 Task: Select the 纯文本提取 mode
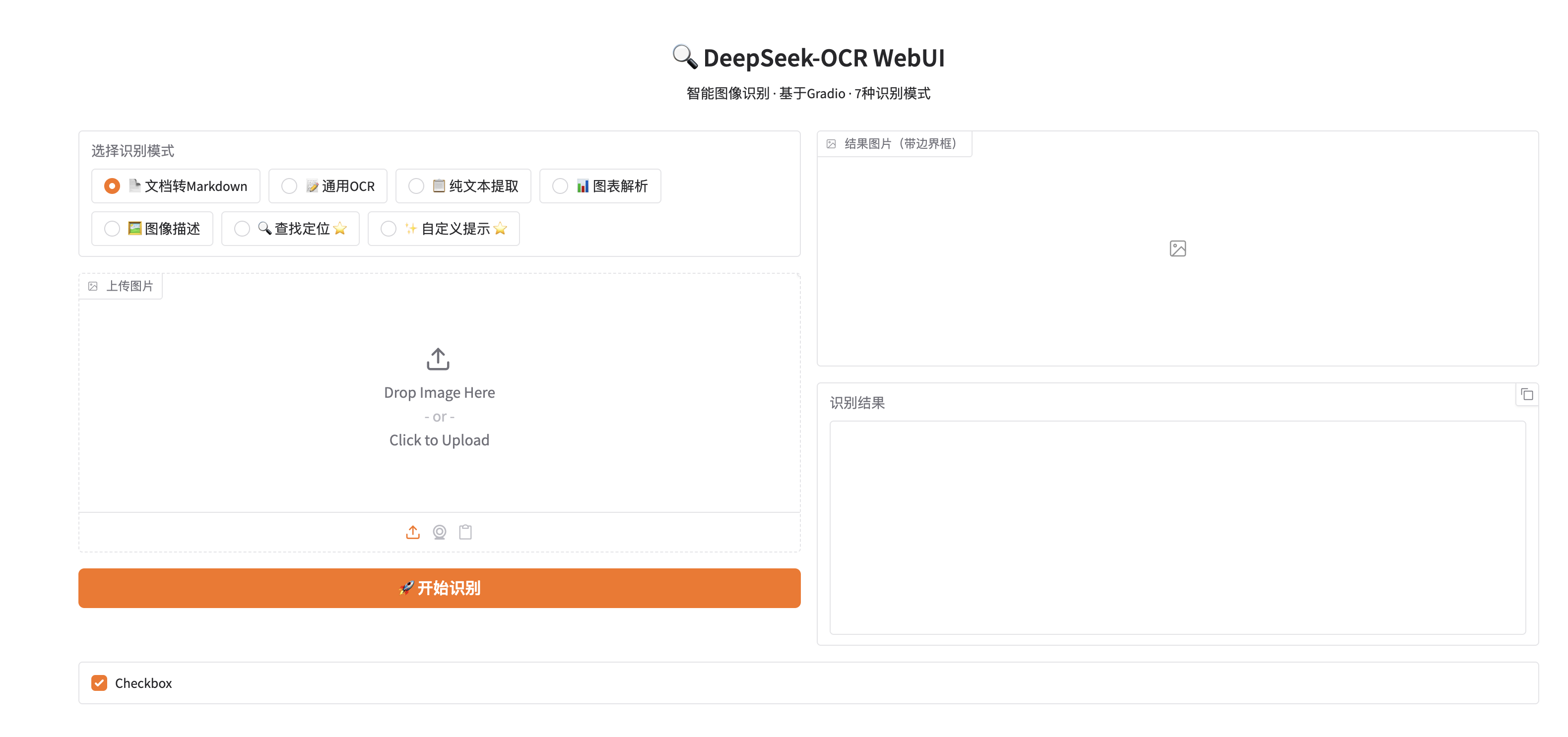[x=416, y=185]
